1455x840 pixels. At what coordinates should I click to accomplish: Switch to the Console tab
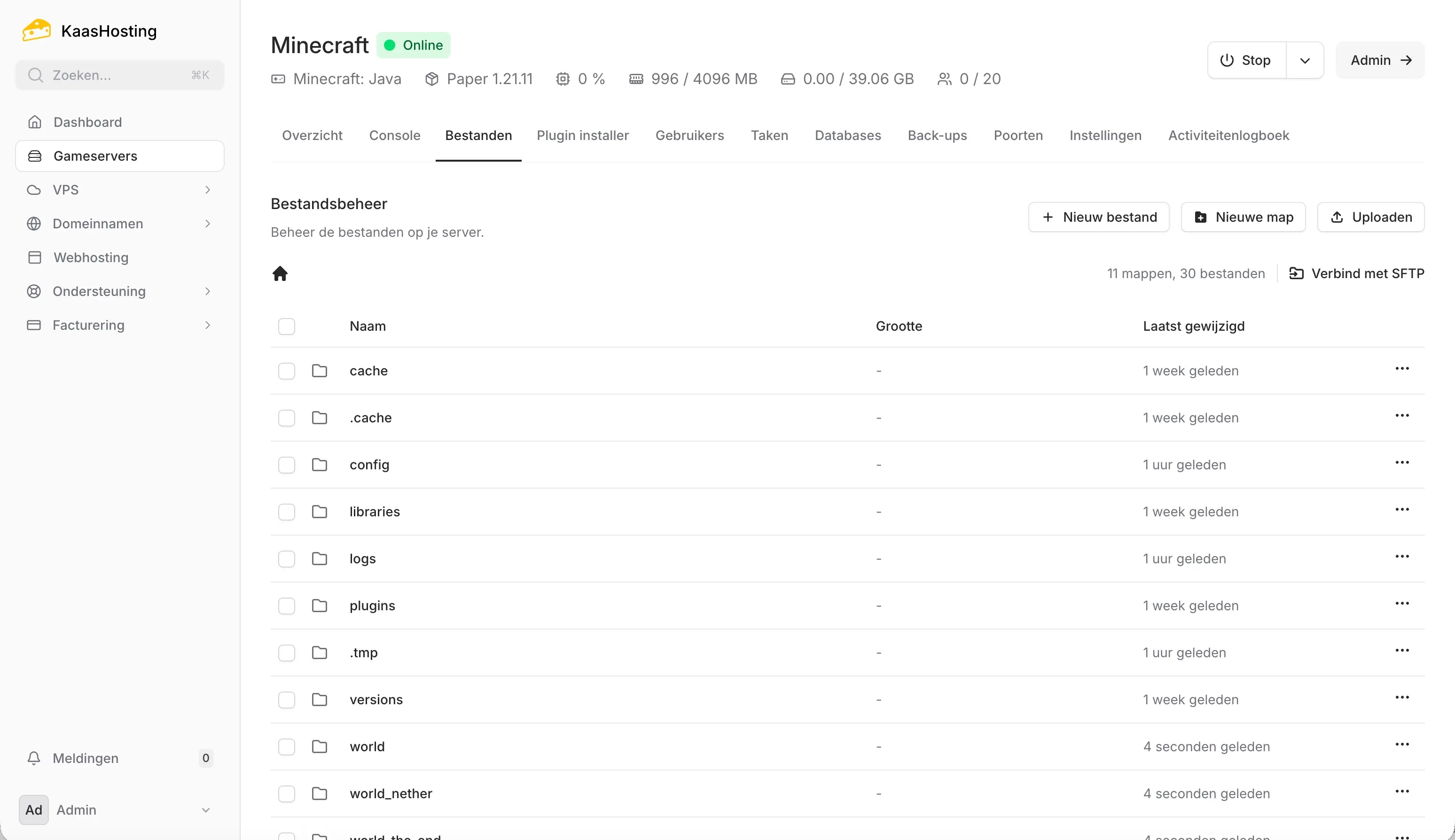(x=395, y=136)
